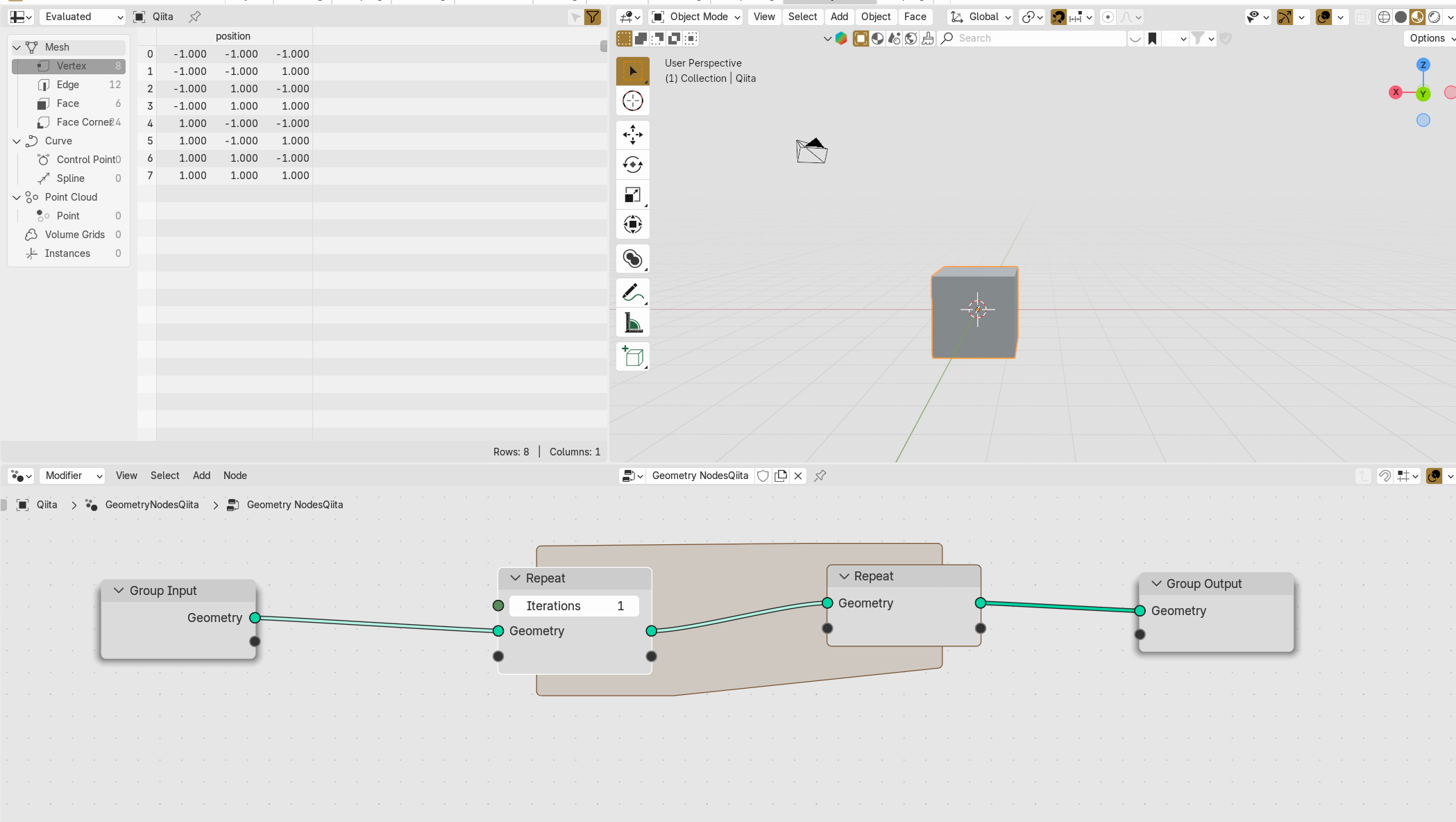The image size is (1456, 822).
Task: Click the pin icon in node editor header
Action: click(820, 476)
